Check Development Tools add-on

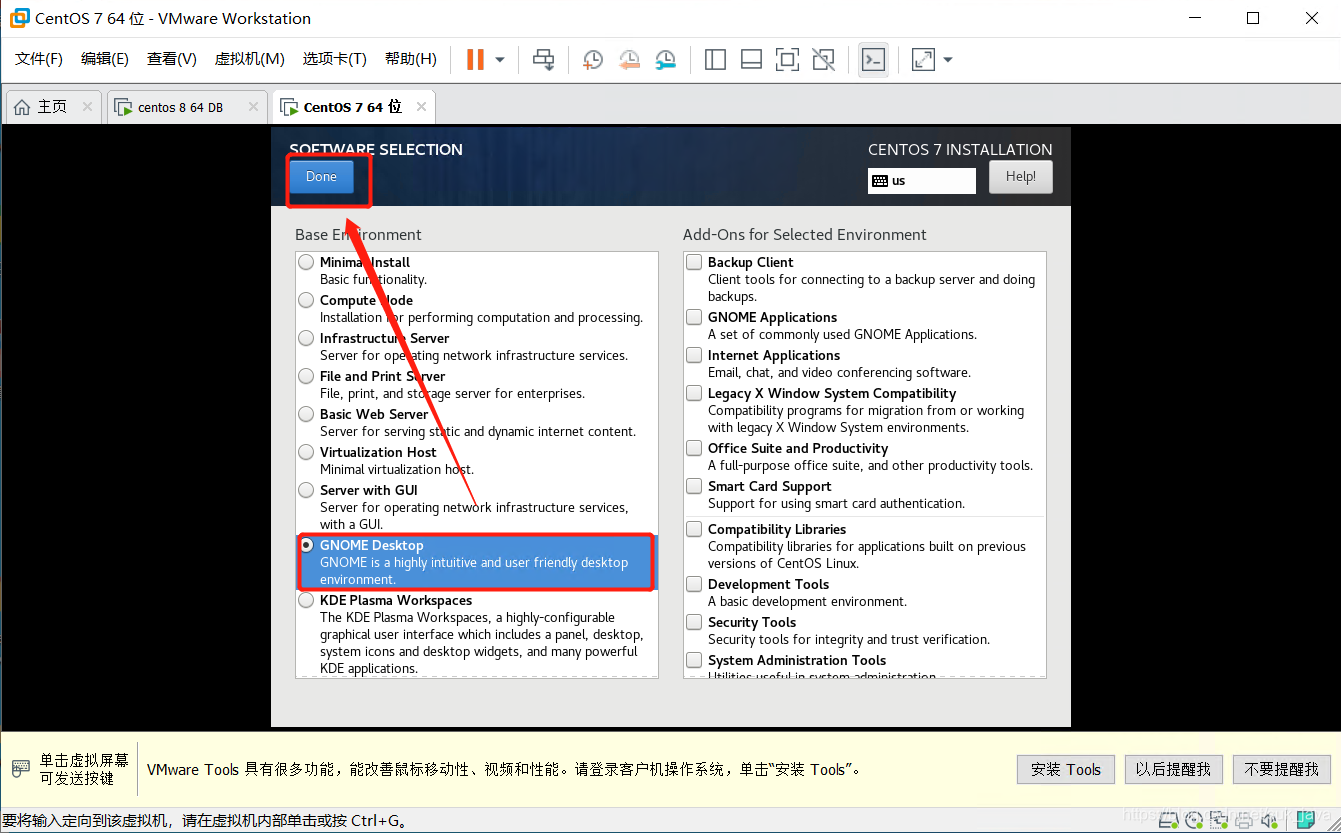click(x=694, y=584)
